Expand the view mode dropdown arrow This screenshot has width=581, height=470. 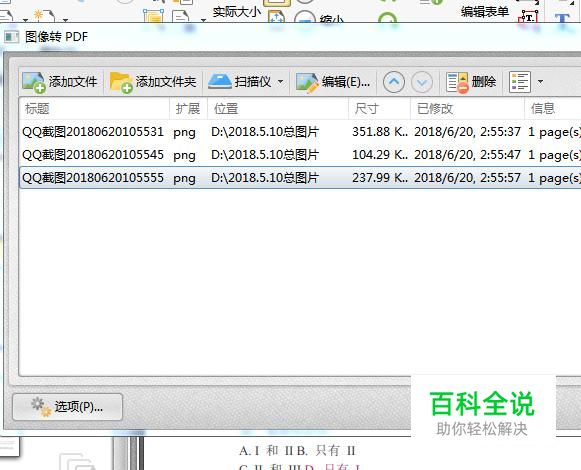pos(540,82)
